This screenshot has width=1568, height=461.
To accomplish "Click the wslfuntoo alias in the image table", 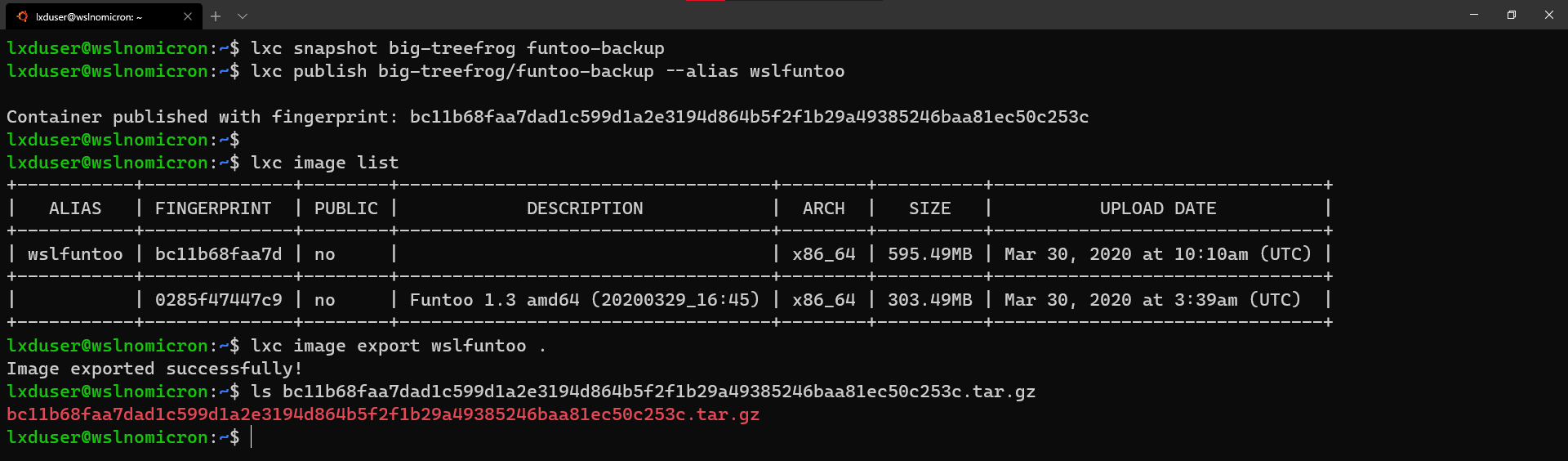I will (75, 254).
